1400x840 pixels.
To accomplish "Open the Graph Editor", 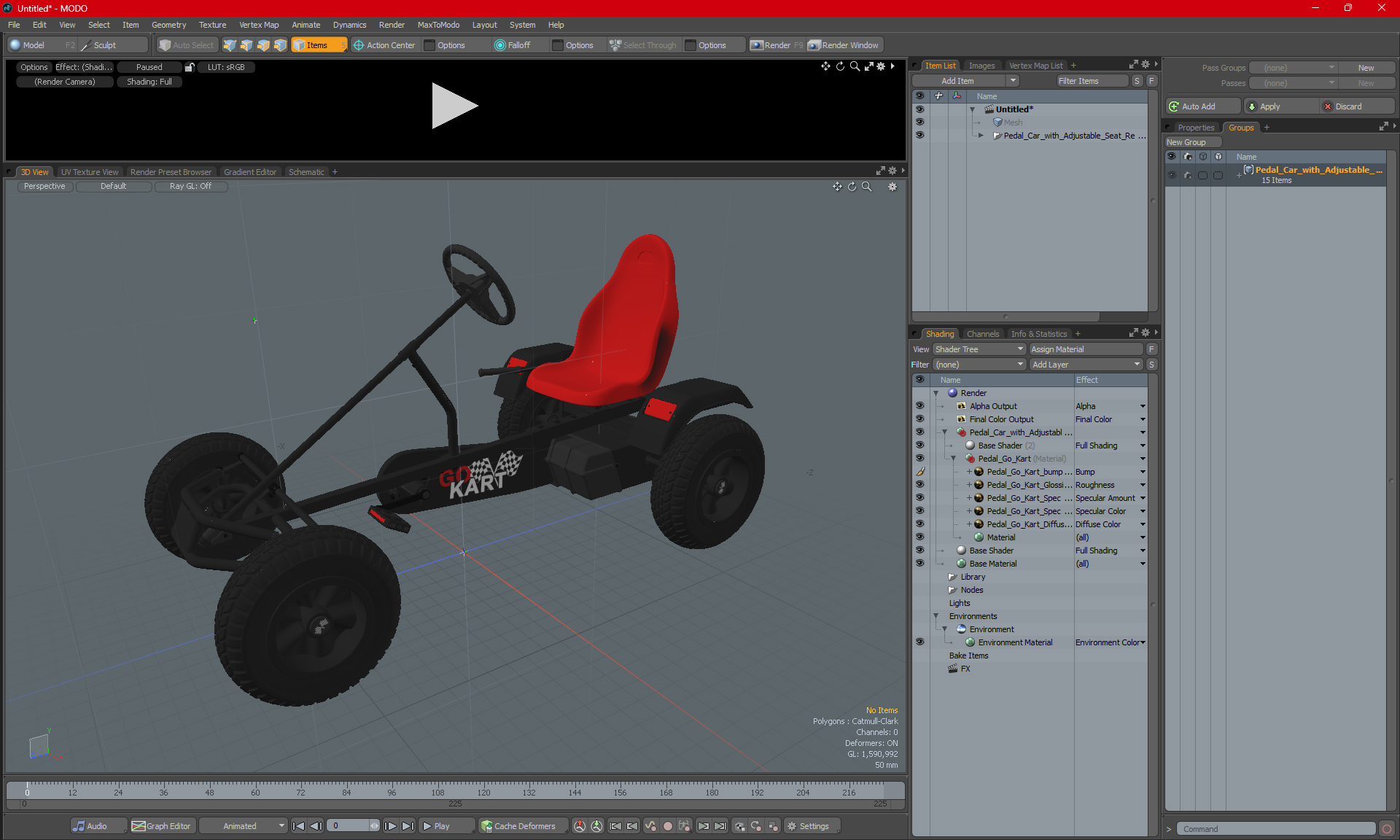I will pos(161,826).
